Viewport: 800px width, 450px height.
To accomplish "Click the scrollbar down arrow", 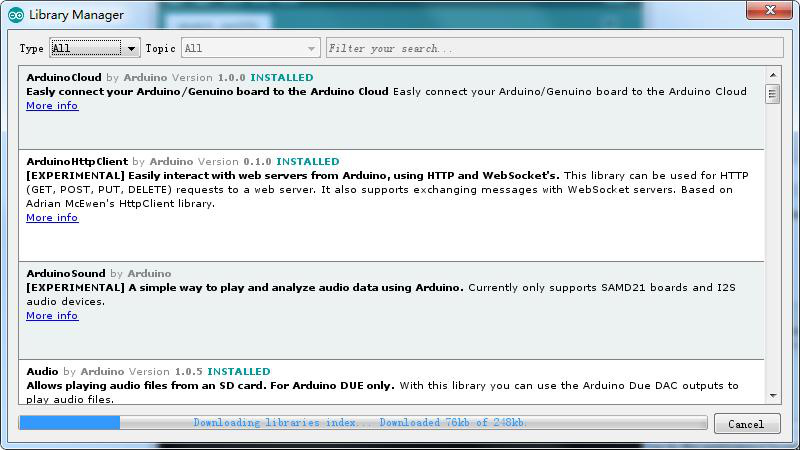I will [772, 396].
